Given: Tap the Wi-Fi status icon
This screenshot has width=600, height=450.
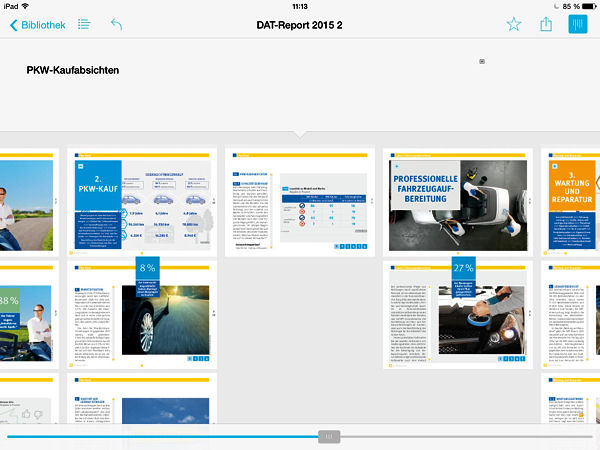Looking at the screenshot, I should point(25,6).
